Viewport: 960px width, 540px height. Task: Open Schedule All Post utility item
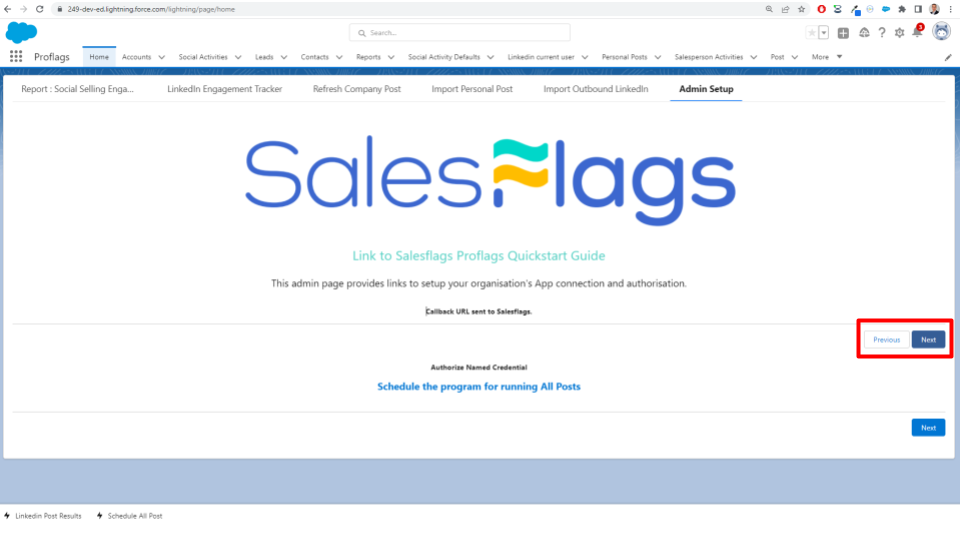(130, 516)
